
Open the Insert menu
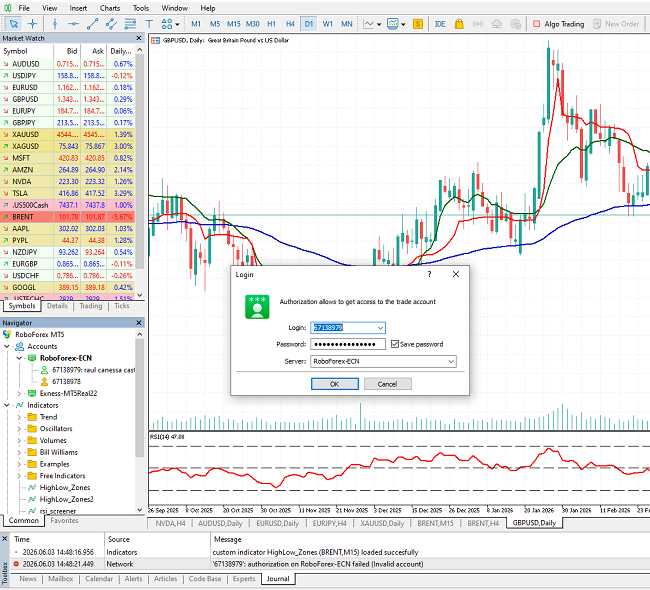point(78,8)
